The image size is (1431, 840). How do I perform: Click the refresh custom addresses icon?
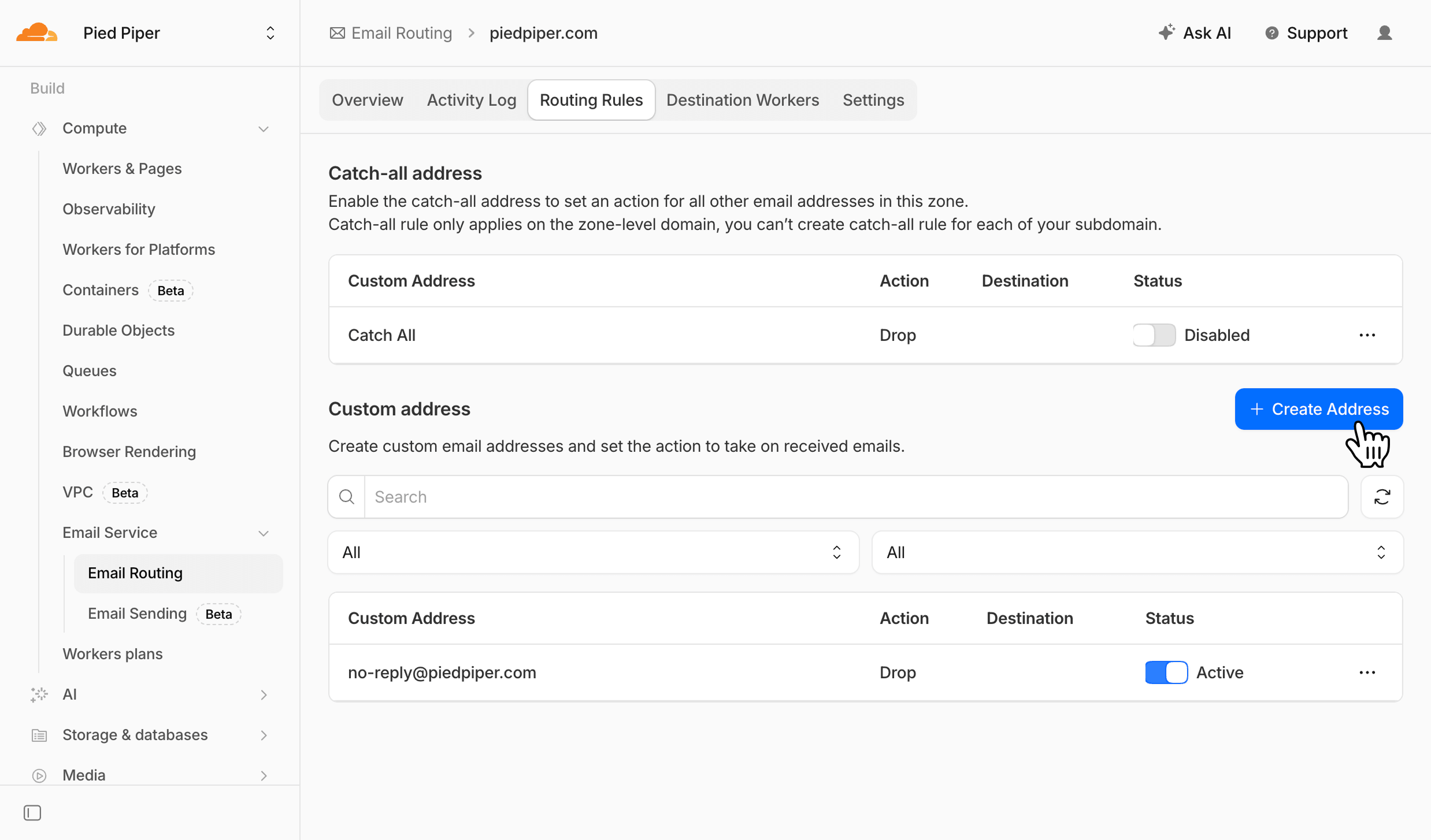[1382, 497]
